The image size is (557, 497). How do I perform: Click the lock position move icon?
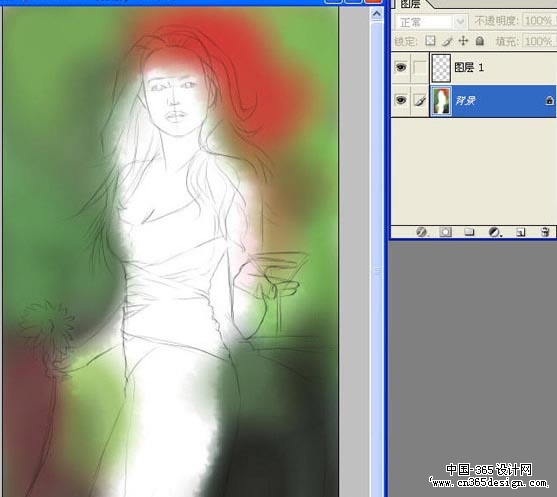point(463,41)
